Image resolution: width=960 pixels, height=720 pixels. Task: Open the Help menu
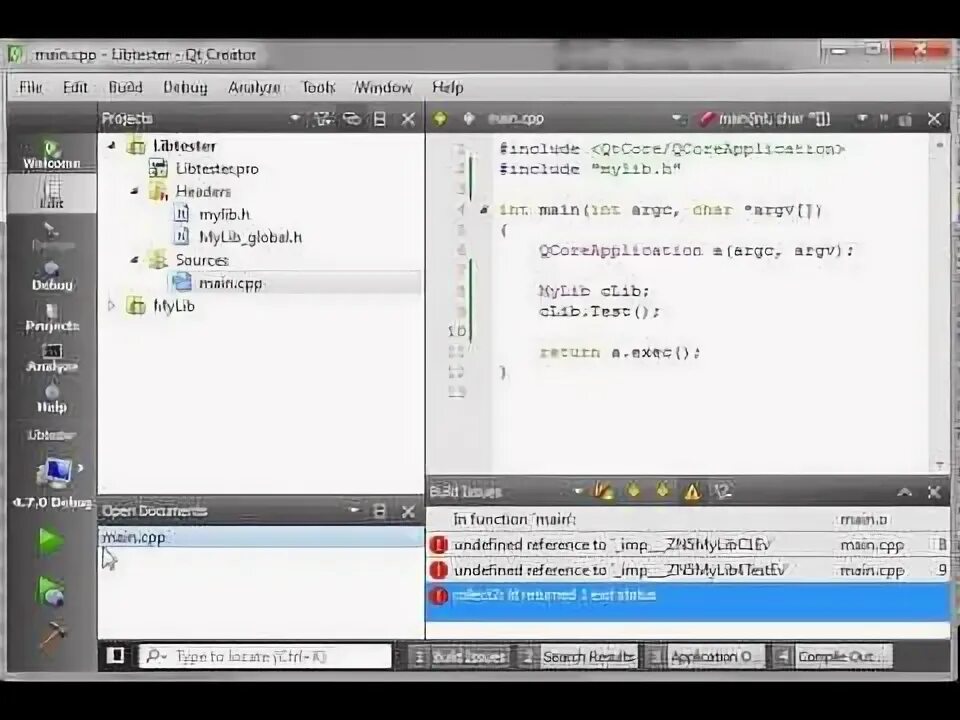(x=448, y=87)
